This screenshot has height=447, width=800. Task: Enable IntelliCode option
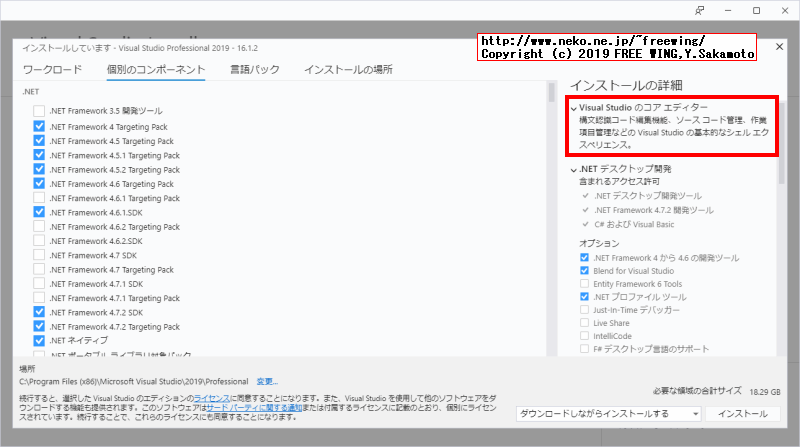(584, 336)
